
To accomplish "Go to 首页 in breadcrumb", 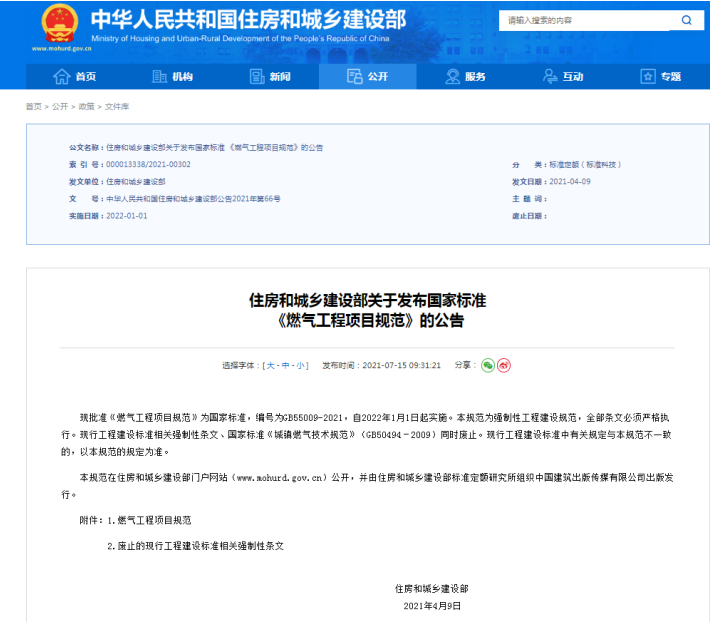I will tap(34, 106).
